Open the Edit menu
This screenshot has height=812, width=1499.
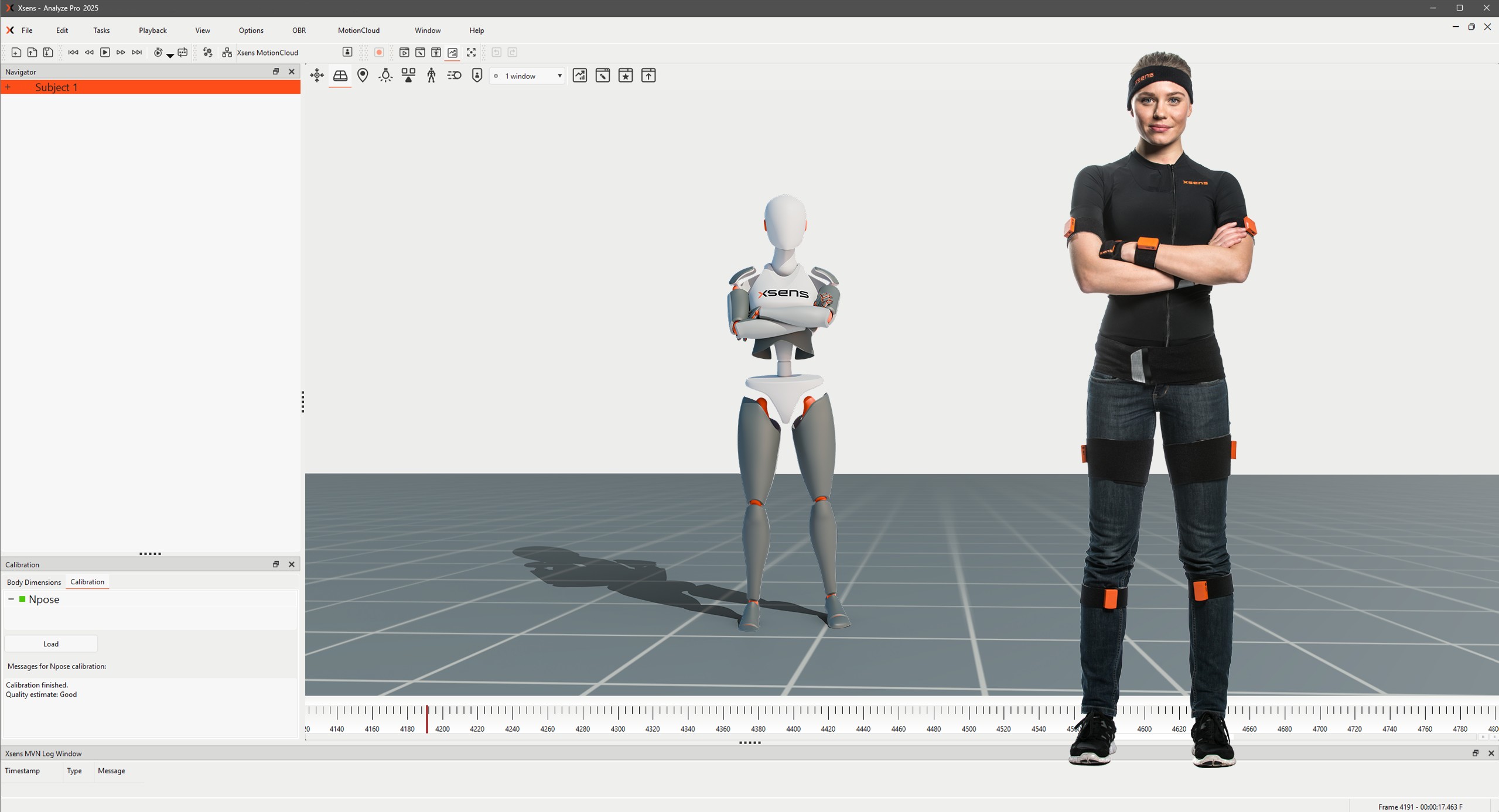pos(62,30)
